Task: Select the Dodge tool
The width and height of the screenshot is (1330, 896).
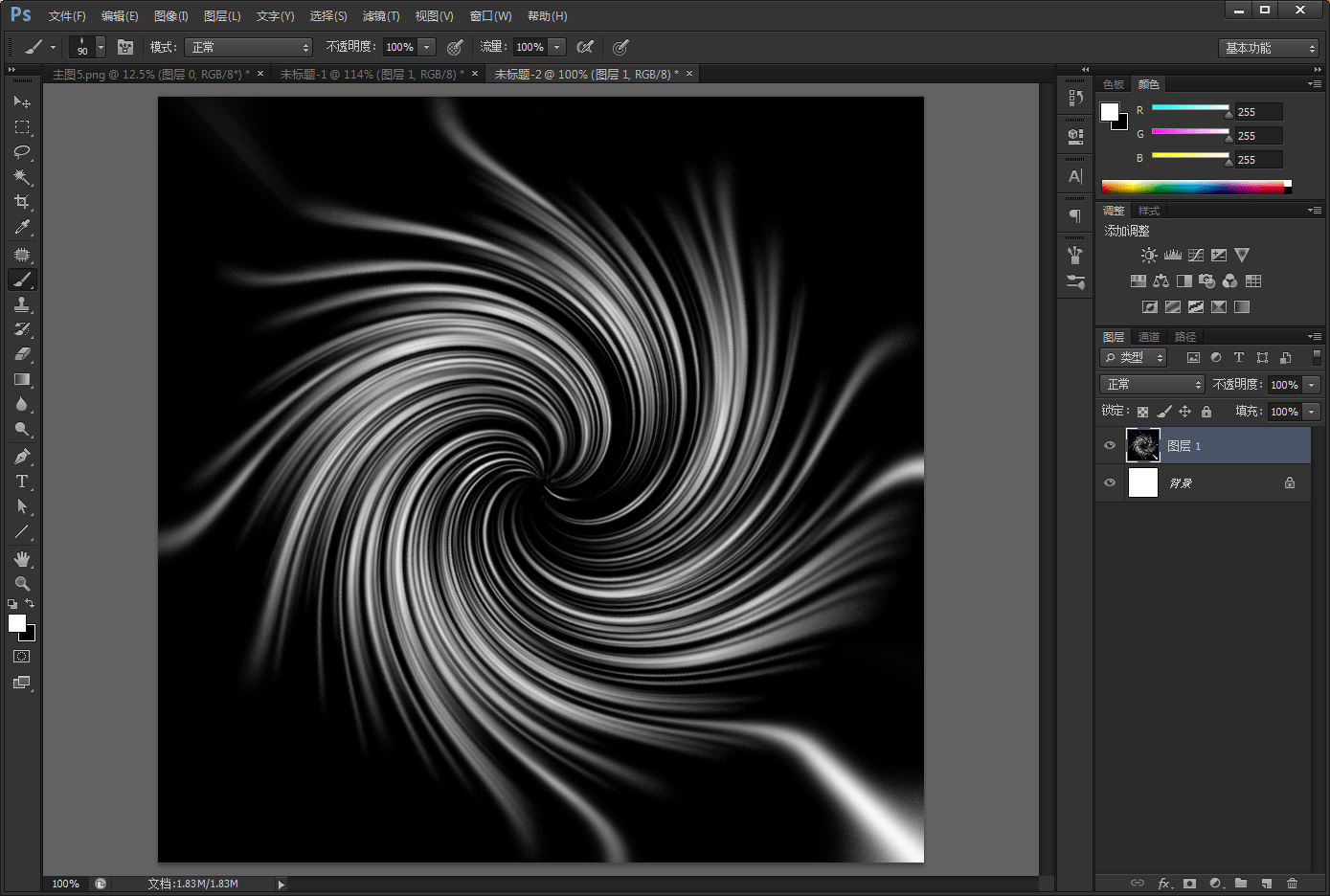Action: [21, 429]
